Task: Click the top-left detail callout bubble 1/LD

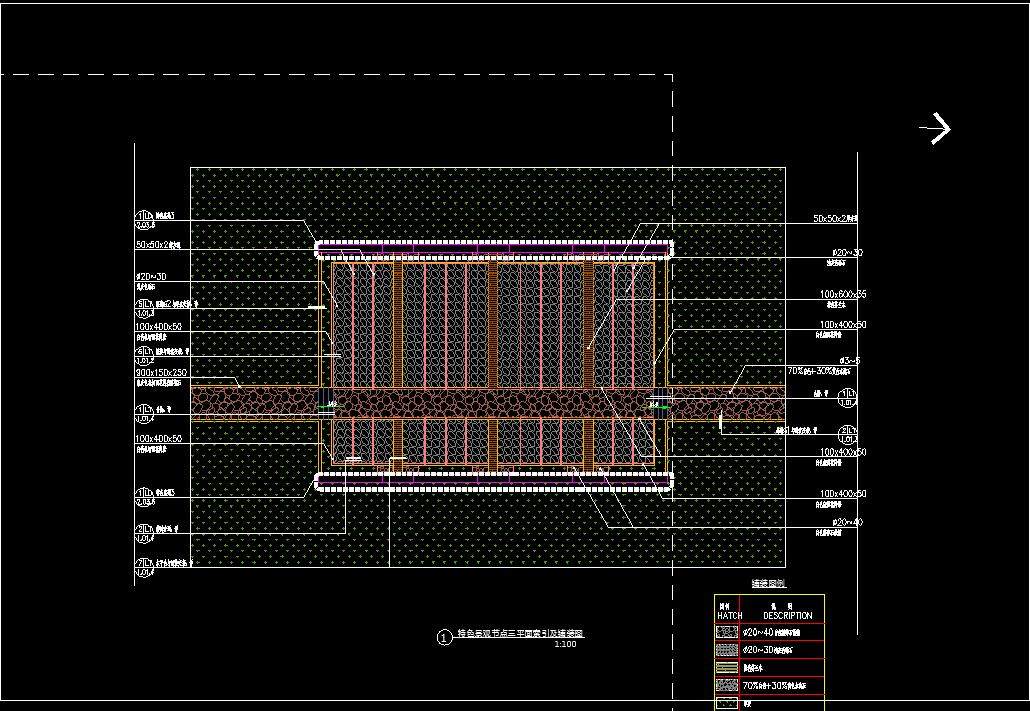Action: tap(141, 219)
